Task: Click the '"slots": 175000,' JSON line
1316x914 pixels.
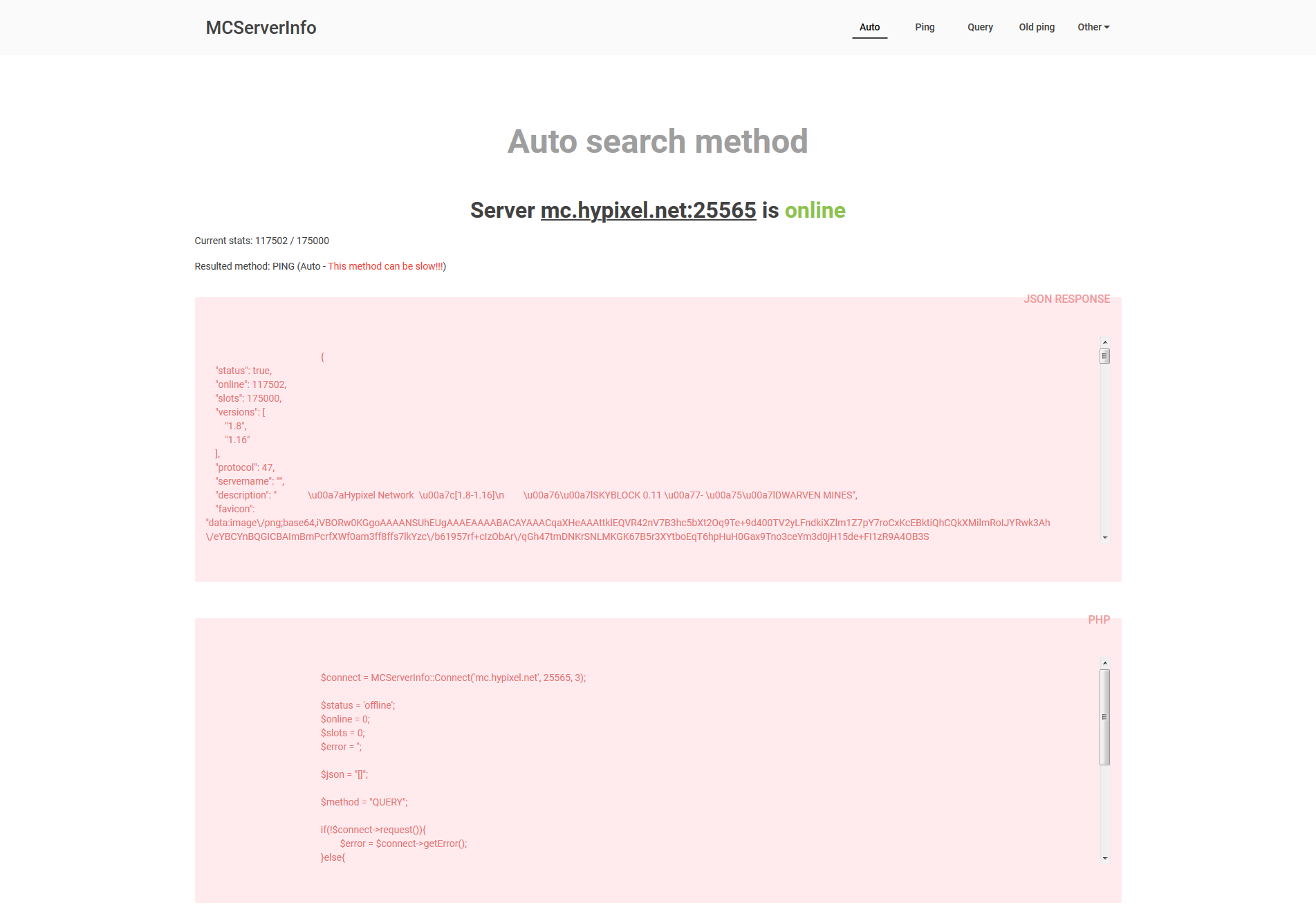Action: pyautogui.click(x=248, y=398)
